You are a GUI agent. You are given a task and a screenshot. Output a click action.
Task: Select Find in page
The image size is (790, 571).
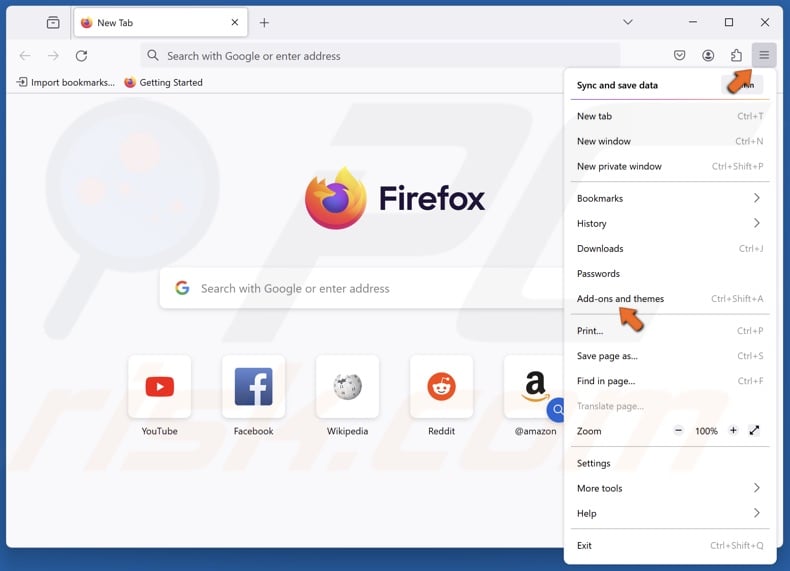tap(670, 381)
